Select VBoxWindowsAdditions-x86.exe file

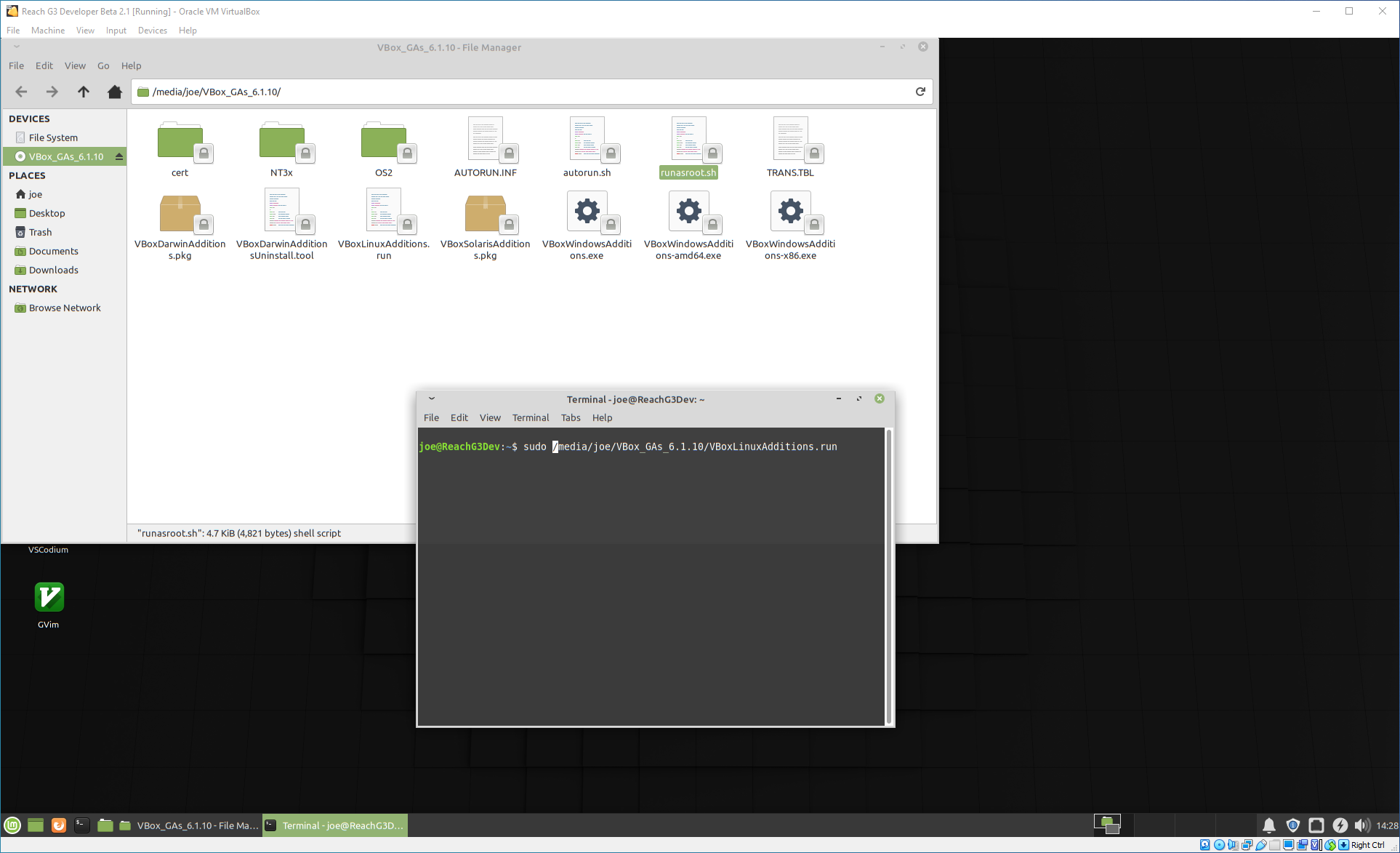pyautogui.click(x=791, y=225)
